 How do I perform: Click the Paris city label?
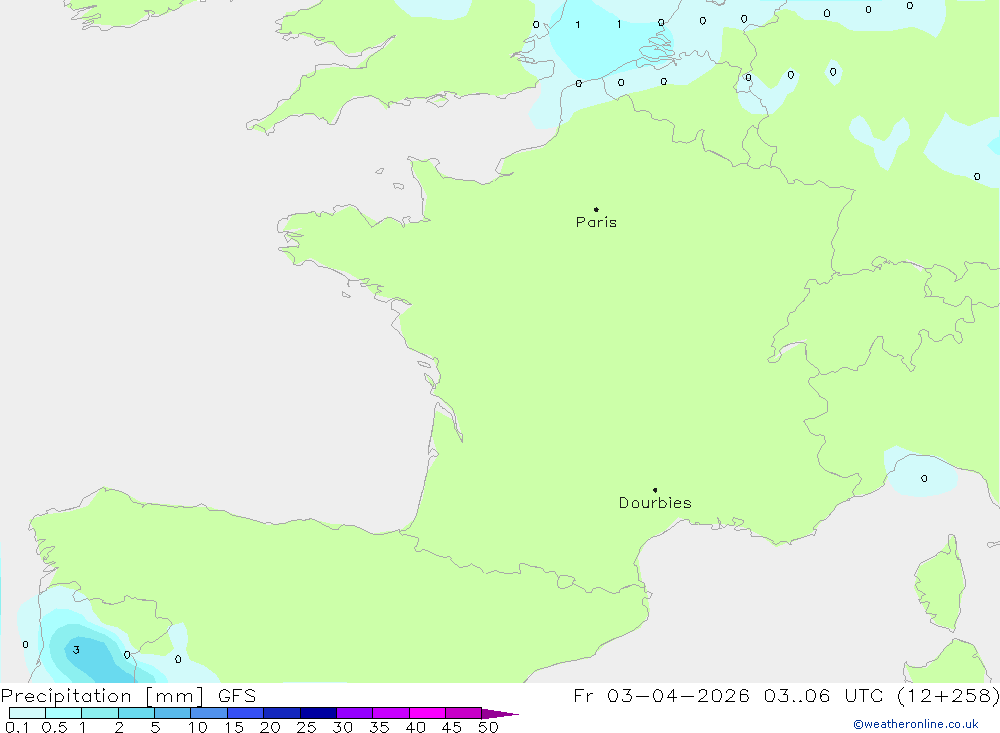pos(596,222)
